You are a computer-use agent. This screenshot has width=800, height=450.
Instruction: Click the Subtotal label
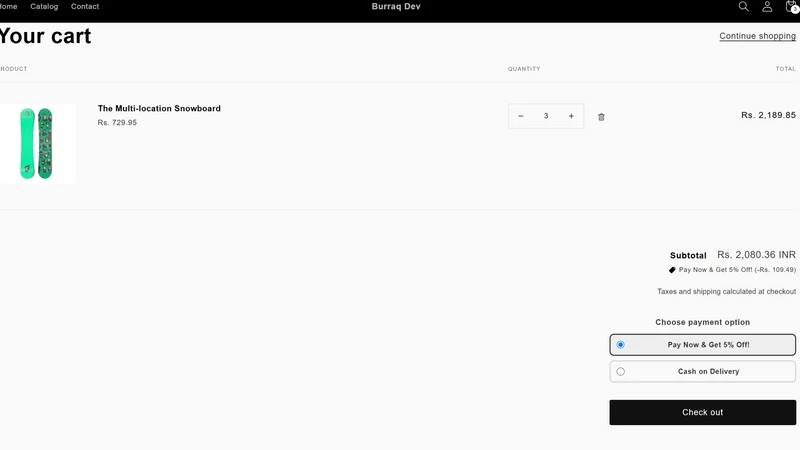688,255
